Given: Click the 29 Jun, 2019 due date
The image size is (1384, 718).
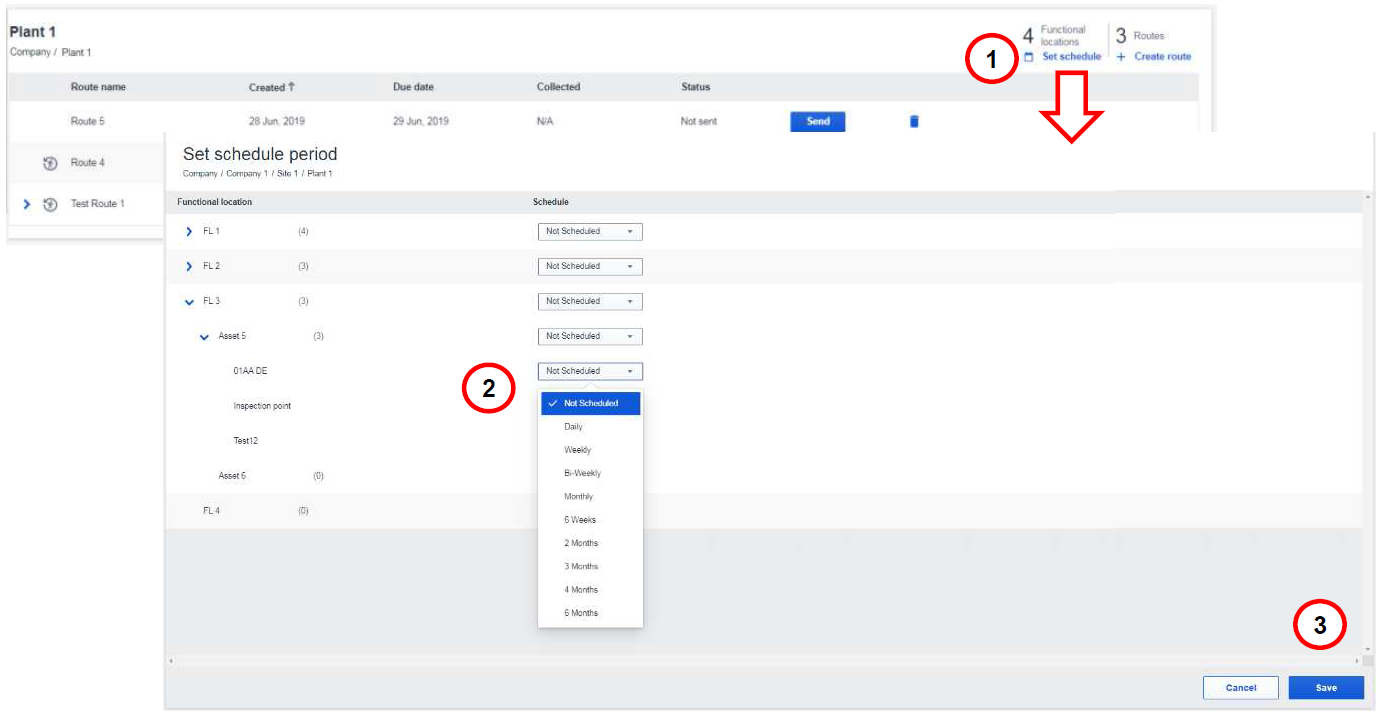Looking at the screenshot, I should 421,122.
